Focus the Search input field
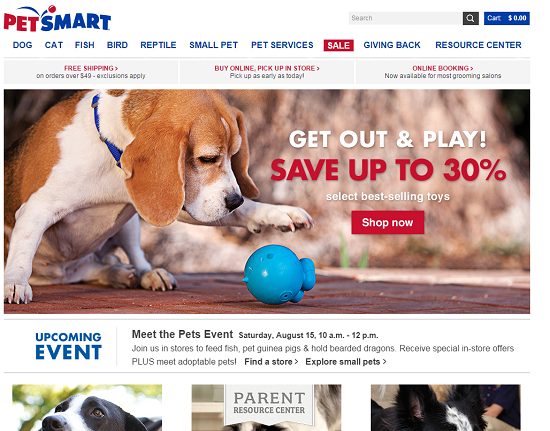 tap(405, 18)
